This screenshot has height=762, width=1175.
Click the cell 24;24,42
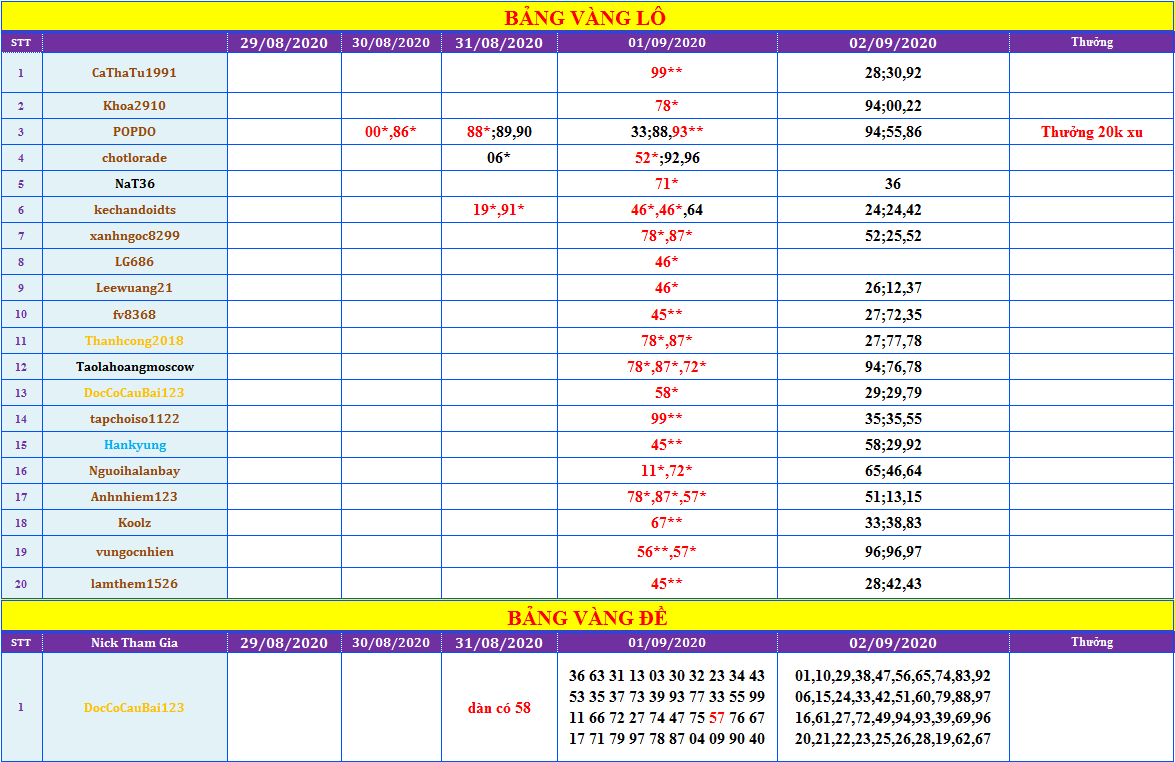(893, 210)
